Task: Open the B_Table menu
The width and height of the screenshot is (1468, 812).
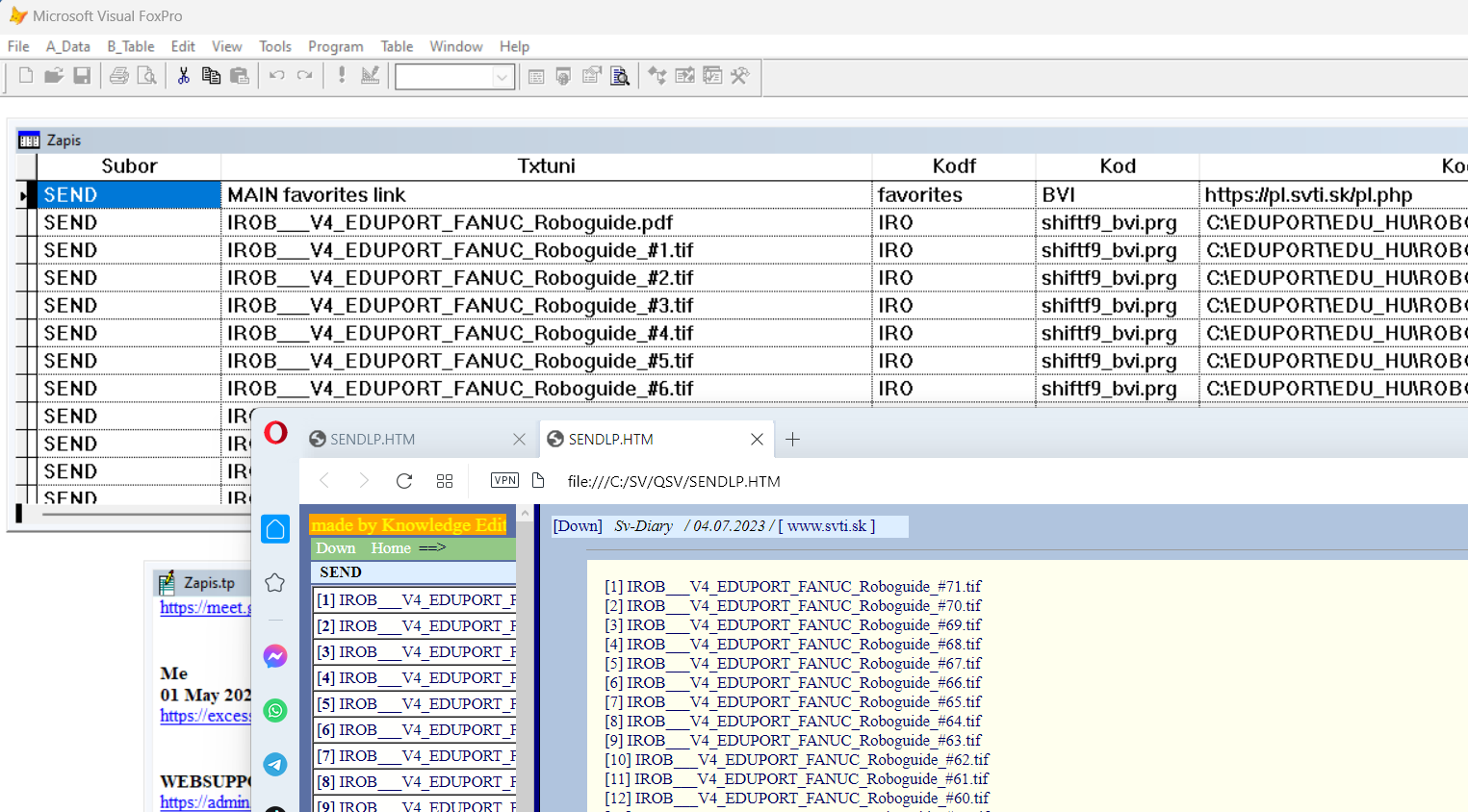Action: tap(131, 46)
